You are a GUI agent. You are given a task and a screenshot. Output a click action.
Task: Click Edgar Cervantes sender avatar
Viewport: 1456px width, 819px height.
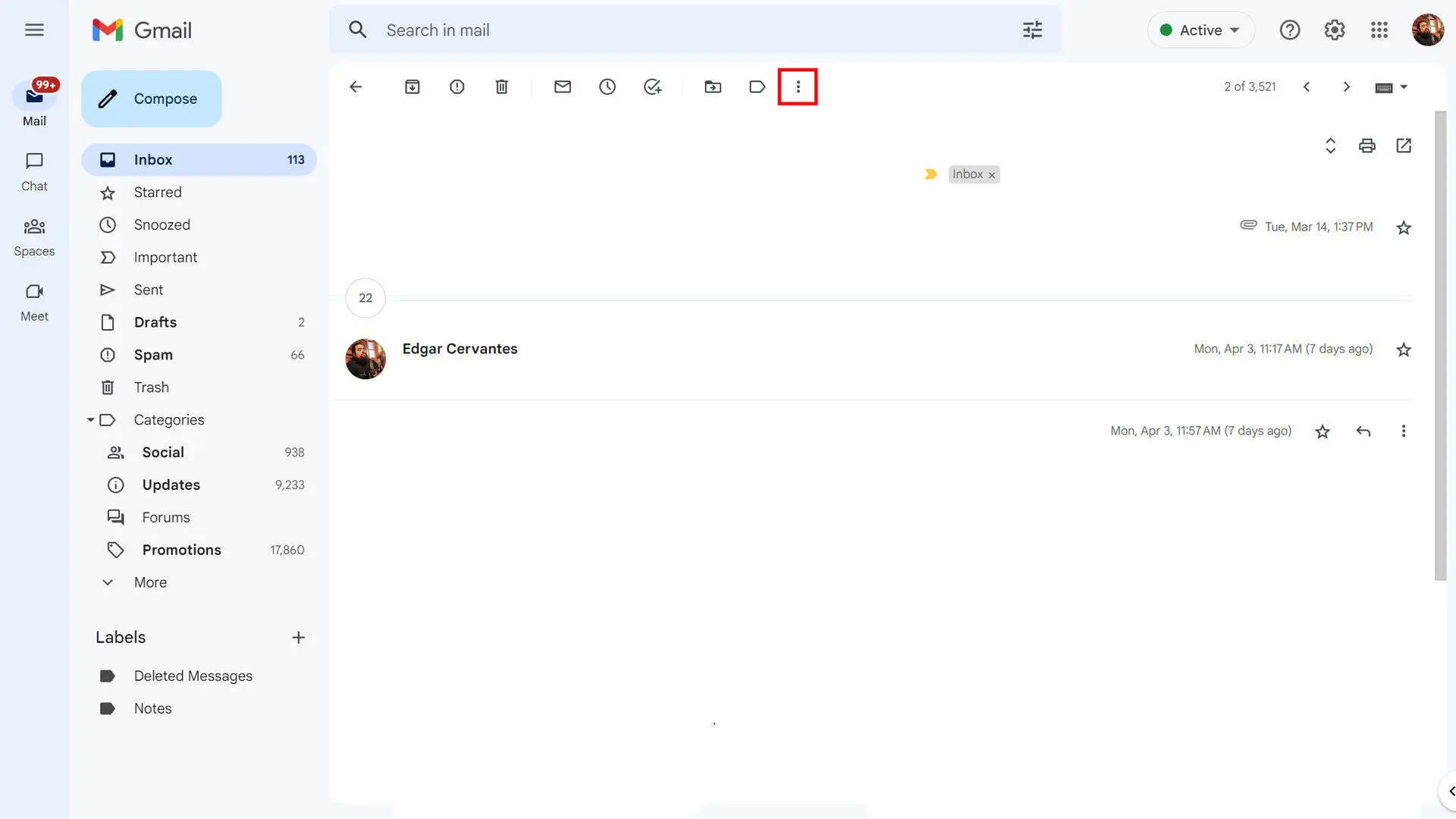(x=366, y=359)
